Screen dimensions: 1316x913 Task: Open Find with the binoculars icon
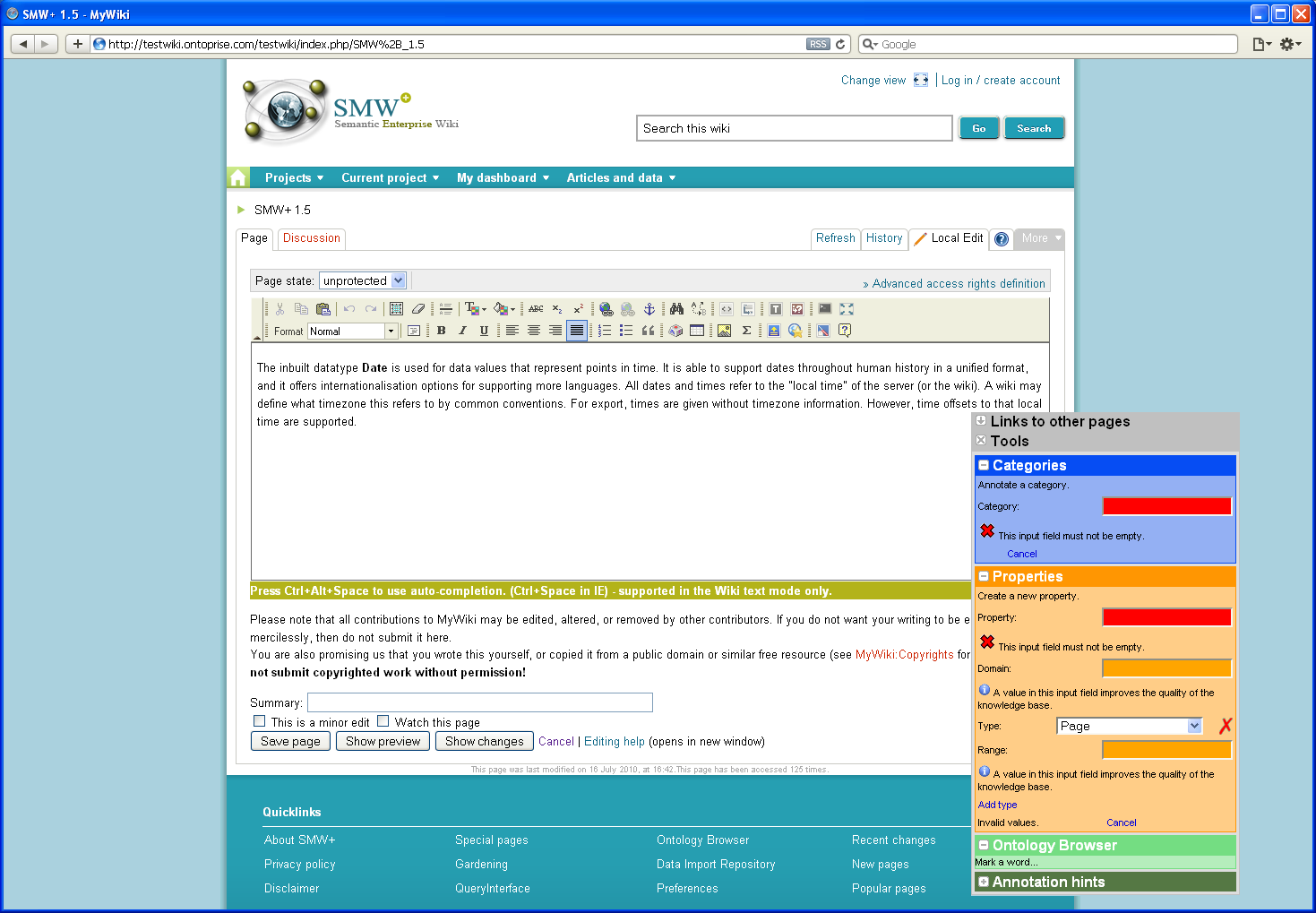676,309
